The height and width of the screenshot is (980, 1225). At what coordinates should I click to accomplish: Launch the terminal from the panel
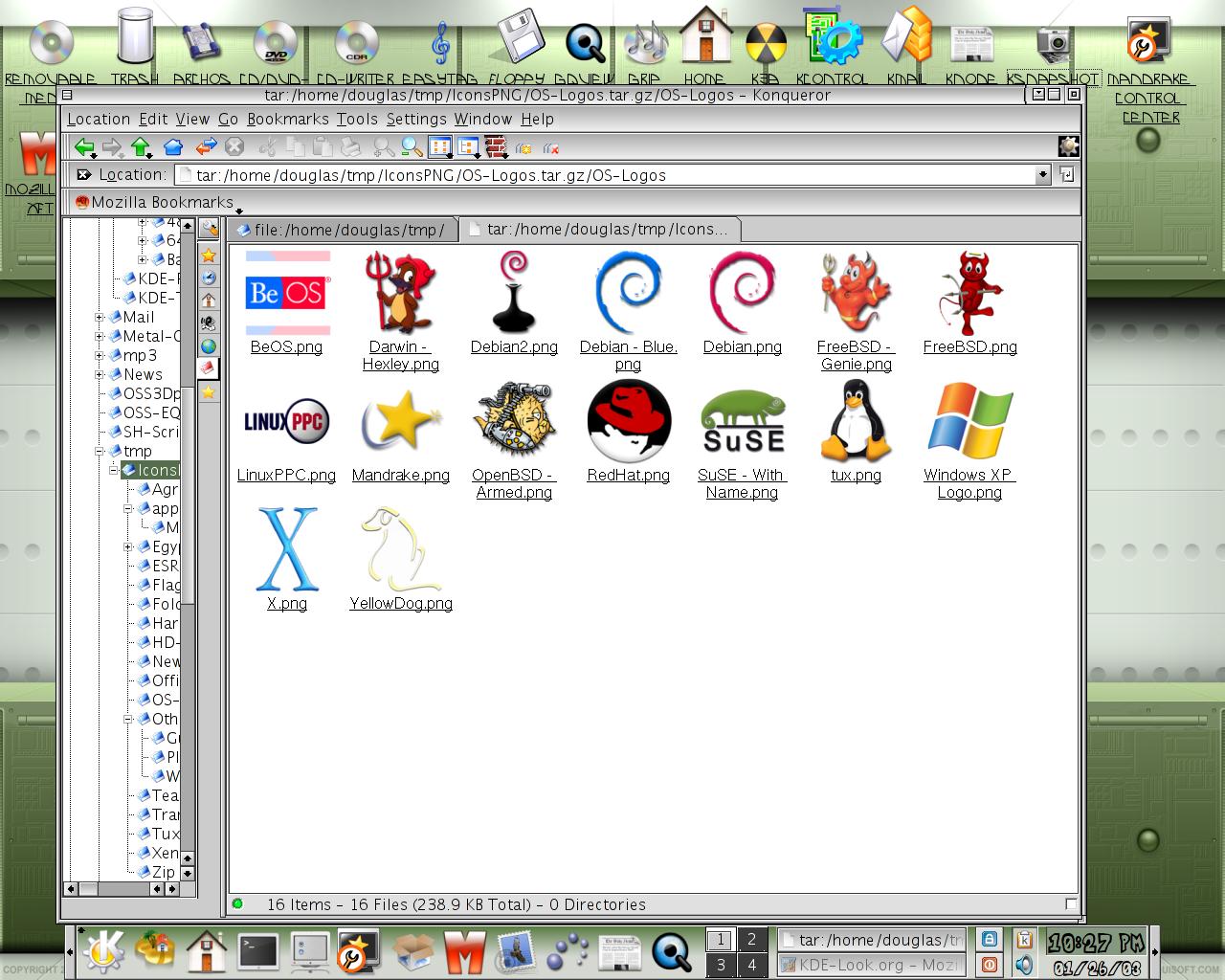point(258,951)
